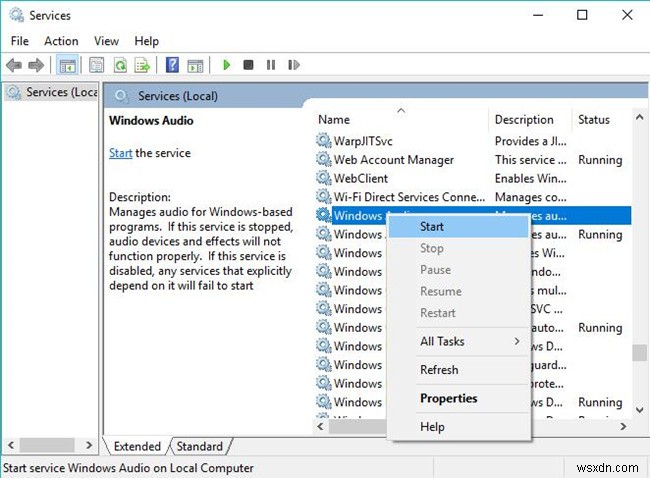Click the Export List toolbar icon

143,65
